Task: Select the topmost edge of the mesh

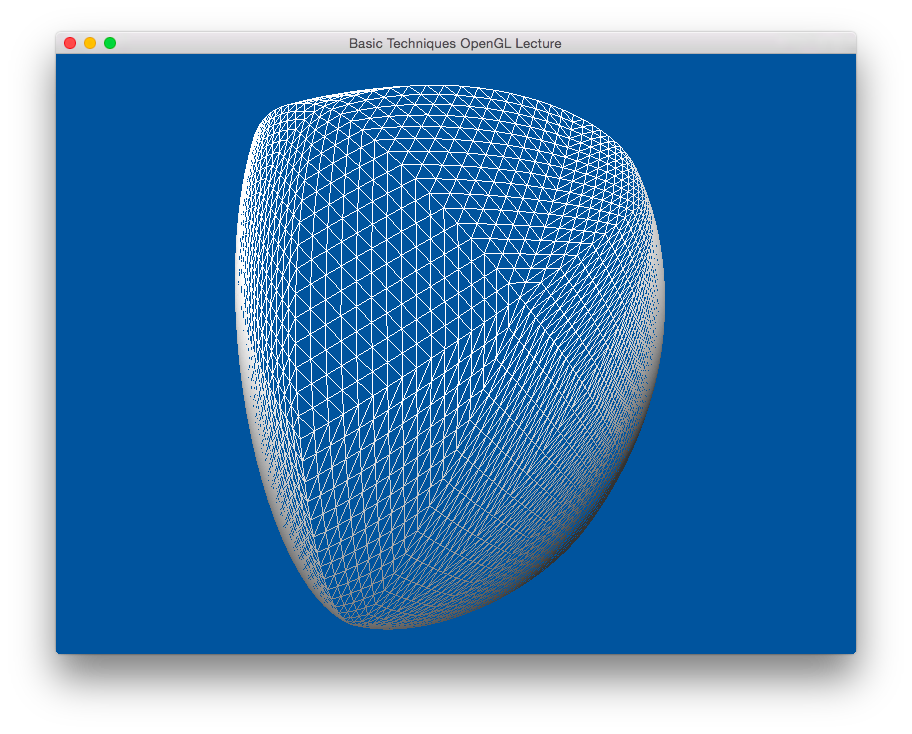Action: [x=455, y=87]
